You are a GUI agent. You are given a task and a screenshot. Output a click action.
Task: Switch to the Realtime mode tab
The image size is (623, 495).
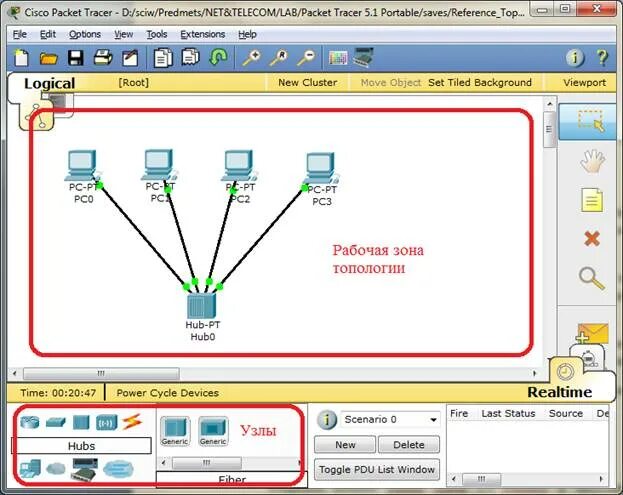point(559,392)
